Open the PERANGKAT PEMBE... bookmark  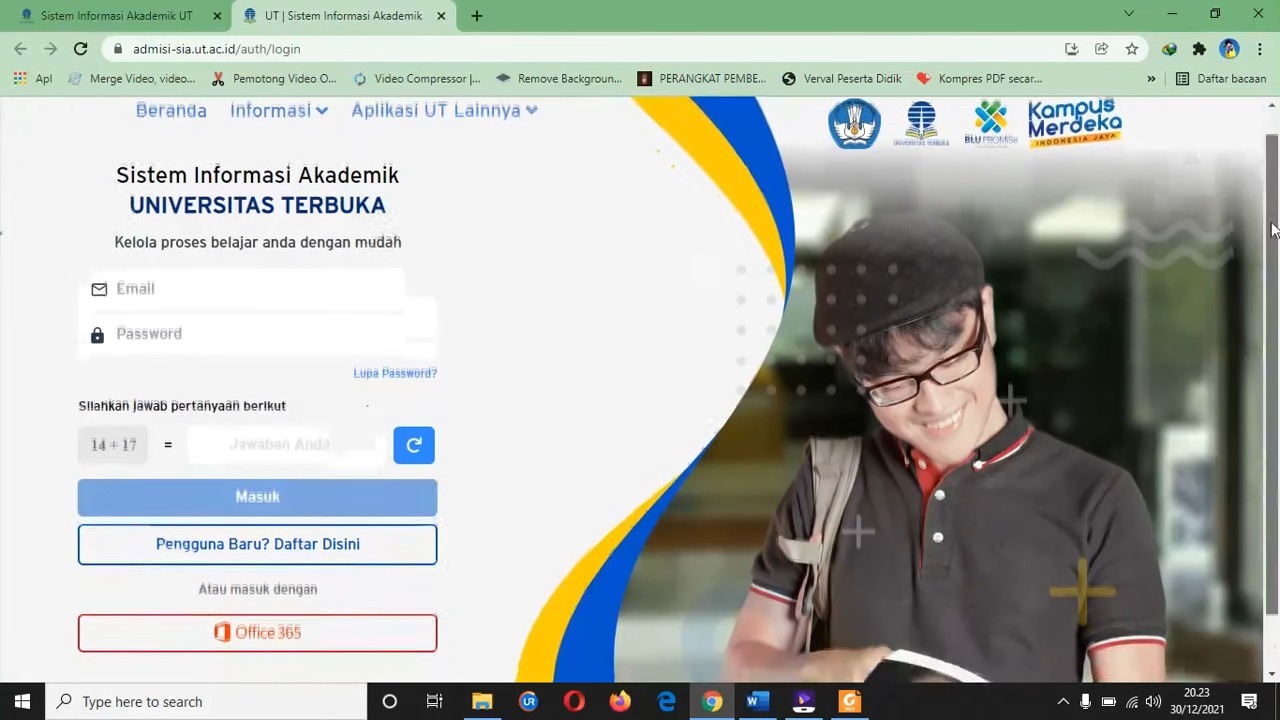[702, 78]
